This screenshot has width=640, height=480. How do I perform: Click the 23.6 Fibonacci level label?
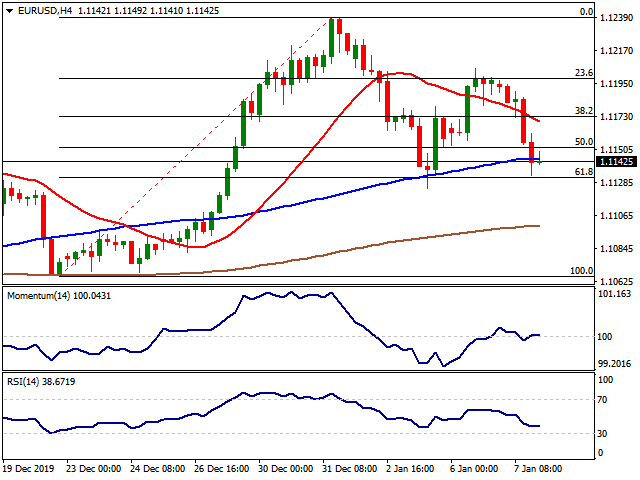[584, 73]
